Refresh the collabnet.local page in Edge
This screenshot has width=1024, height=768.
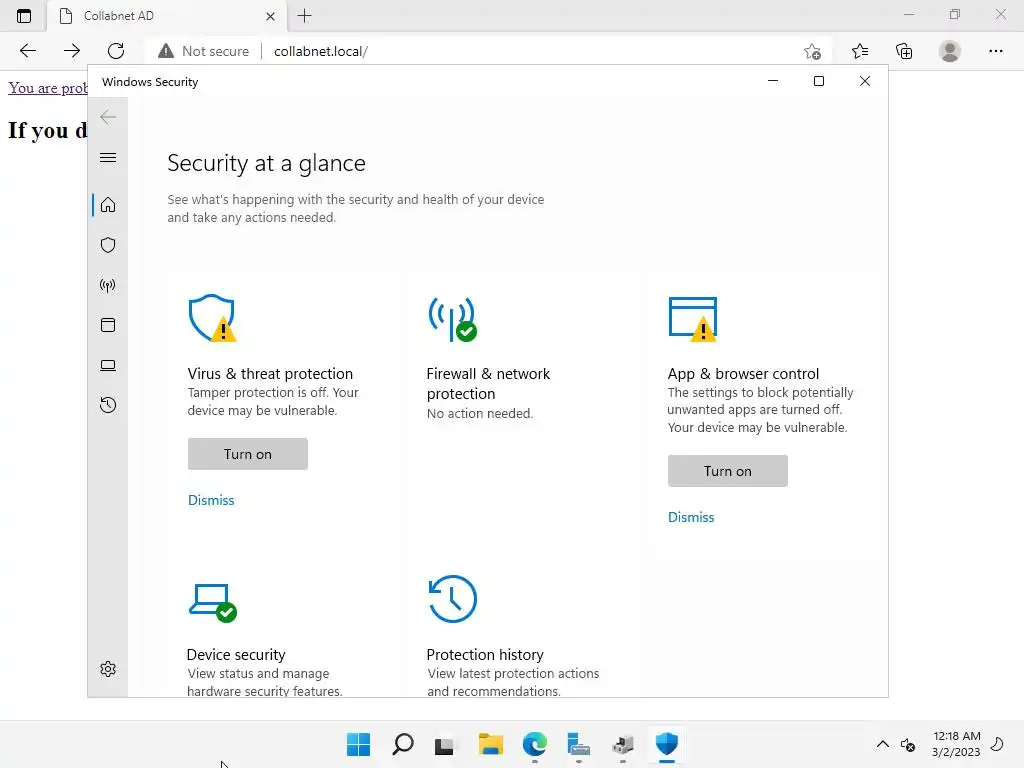click(x=116, y=51)
